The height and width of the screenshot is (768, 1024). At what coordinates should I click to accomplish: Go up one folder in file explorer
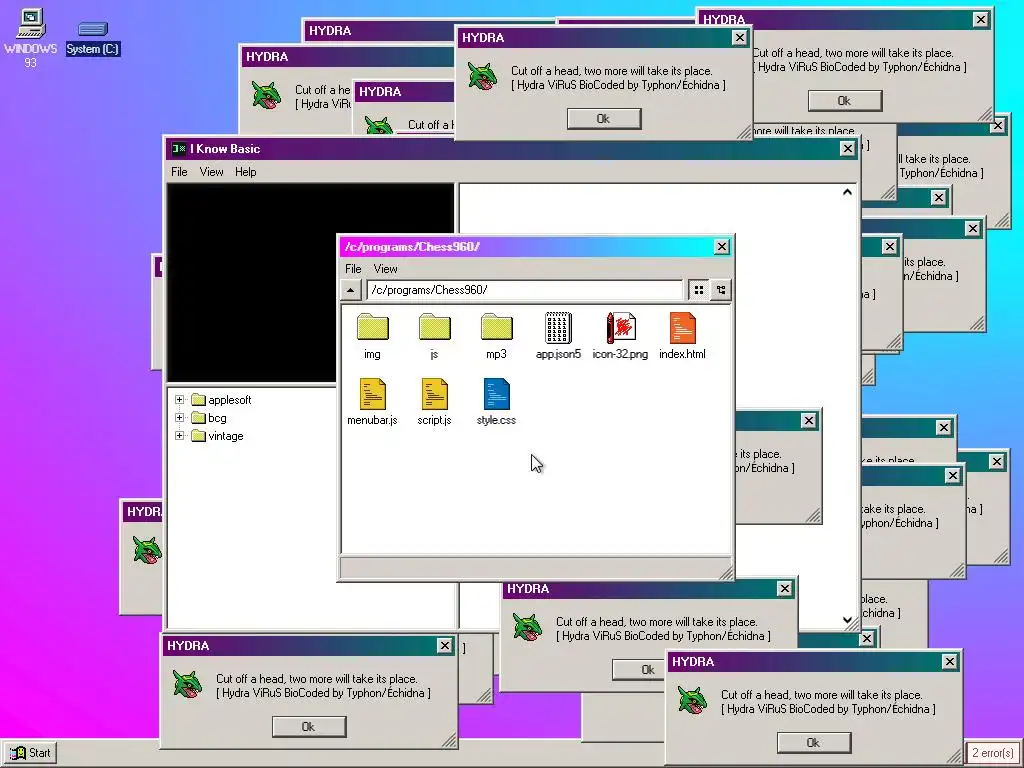(x=351, y=290)
